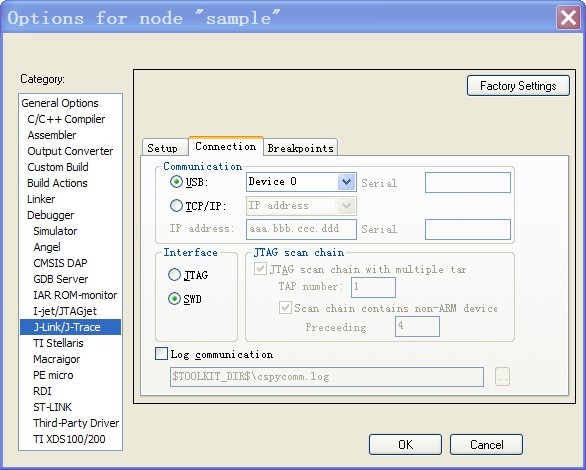Choose the SWD interface option
The image size is (586, 470).
pos(174,299)
